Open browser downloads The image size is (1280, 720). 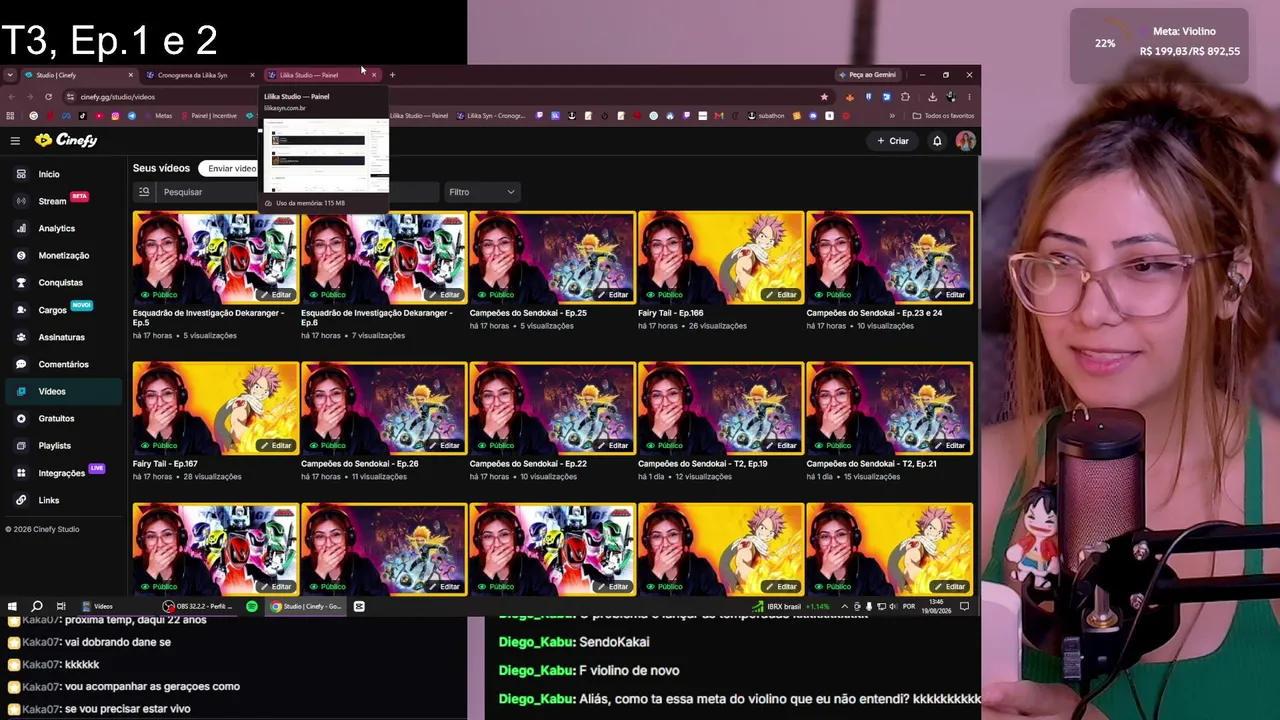[x=932, y=97]
